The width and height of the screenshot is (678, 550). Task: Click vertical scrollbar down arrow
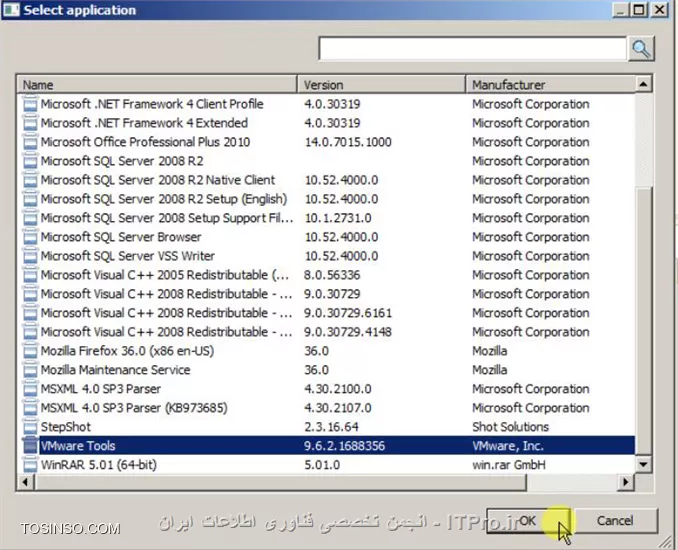pos(643,465)
